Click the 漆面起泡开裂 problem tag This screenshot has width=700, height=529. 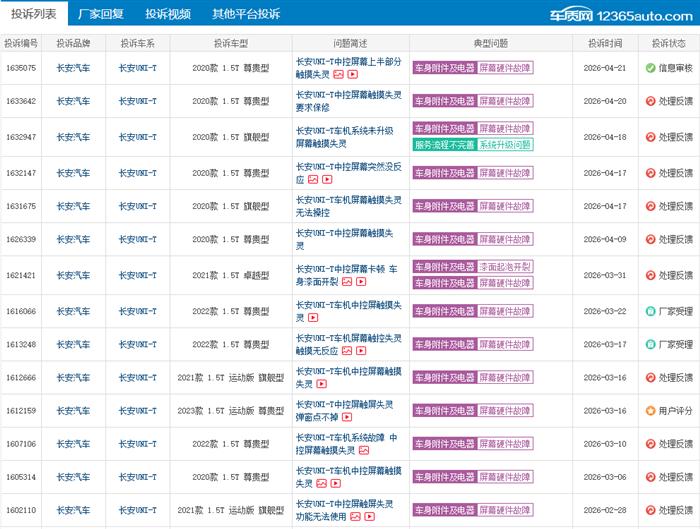click(505, 267)
